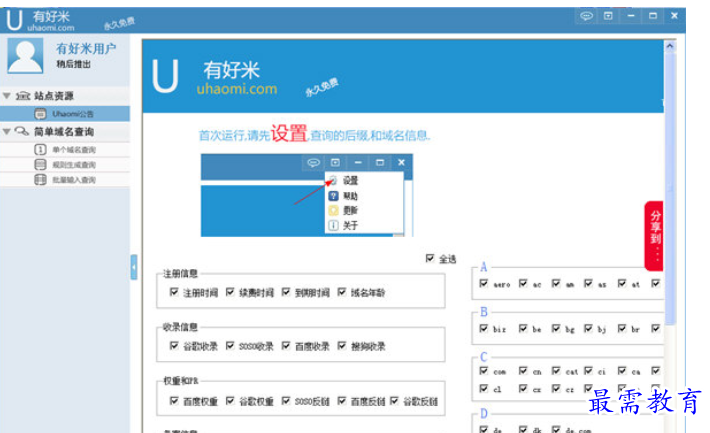Uncheck the as suffix checkbox

pyautogui.click(x=588, y=284)
